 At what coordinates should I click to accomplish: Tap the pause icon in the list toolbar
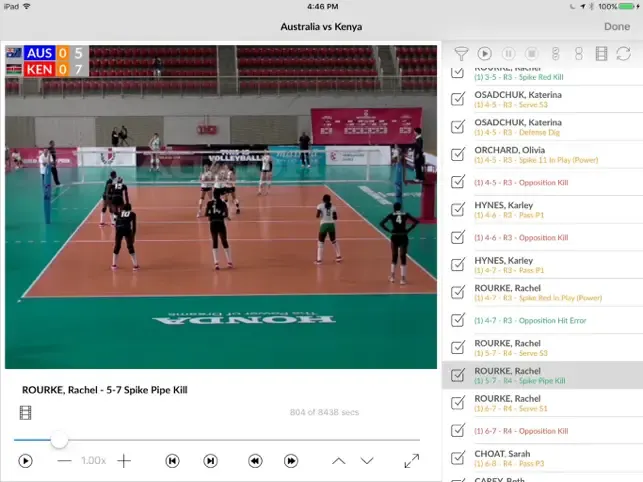[x=508, y=54]
